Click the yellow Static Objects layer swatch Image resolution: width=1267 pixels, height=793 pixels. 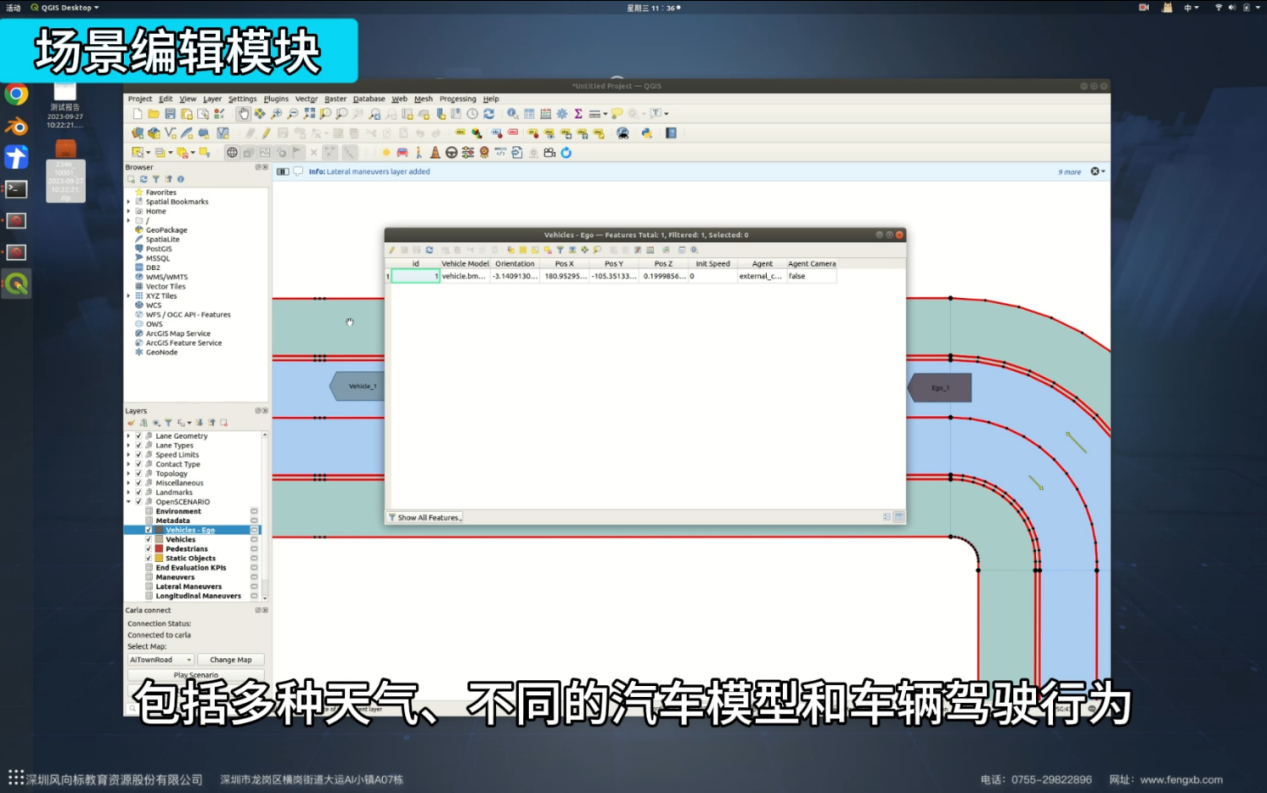click(x=159, y=558)
